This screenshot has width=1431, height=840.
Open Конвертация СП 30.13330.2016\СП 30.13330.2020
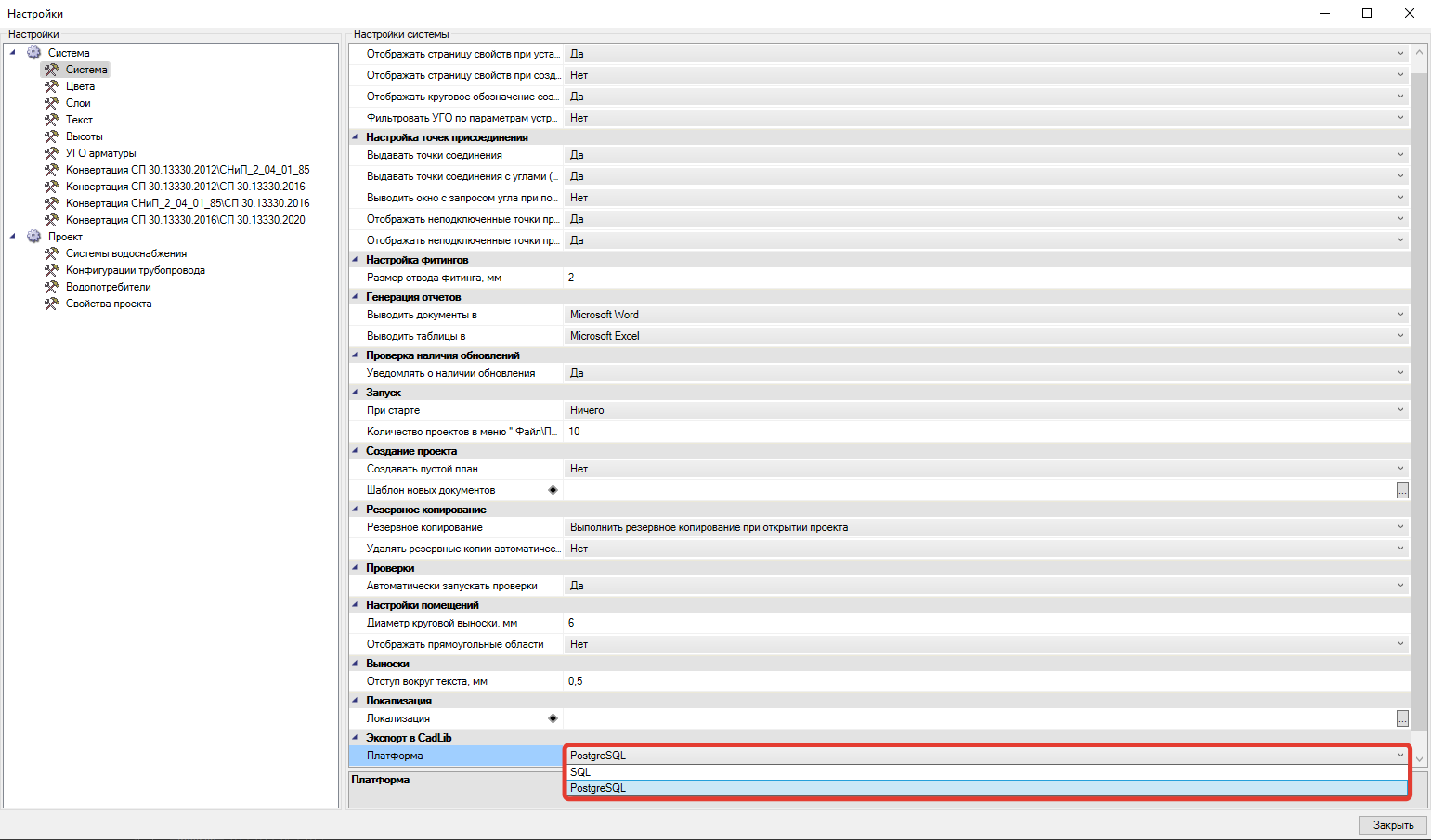[186, 220]
